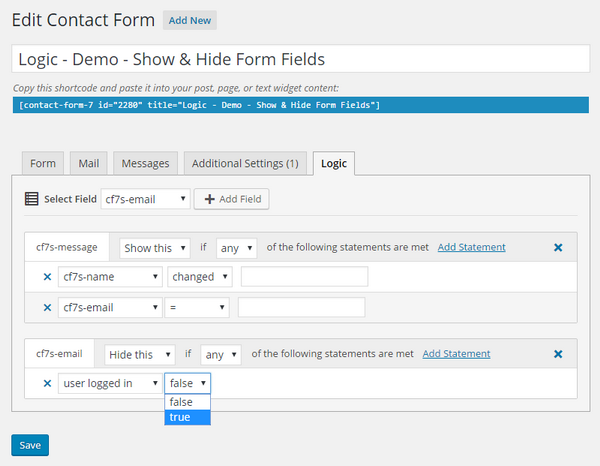Screen dimensions: 600x466
Task: Delete the cf7s-email equals statement row
Action: 47,308
